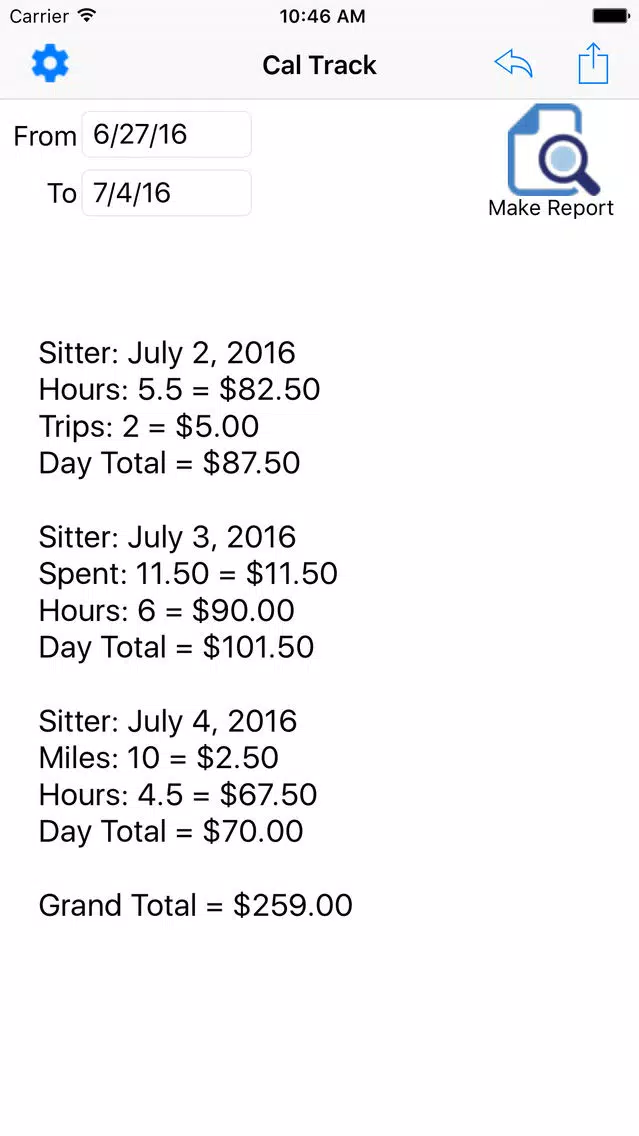Tap the Make Report label
This screenshot has height=1136, width=639.
click(x=551, y=208)
